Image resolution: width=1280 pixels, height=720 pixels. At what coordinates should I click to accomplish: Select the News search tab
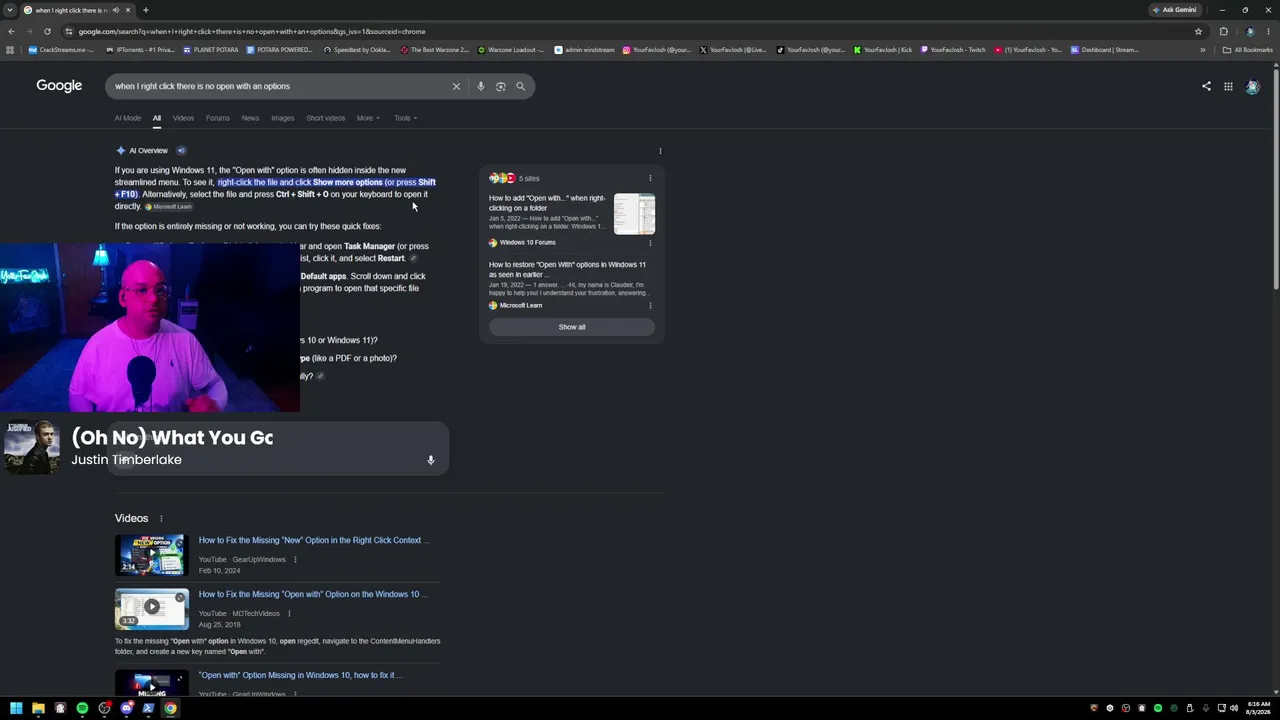pos(250,118)
